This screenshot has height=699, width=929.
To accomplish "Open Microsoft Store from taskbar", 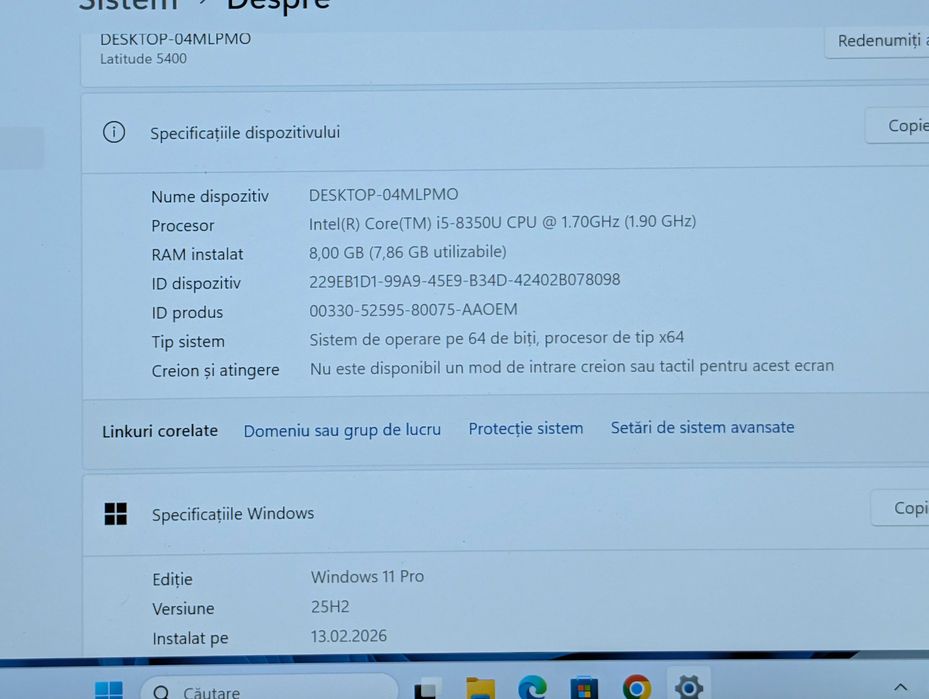I will [584, 688].
